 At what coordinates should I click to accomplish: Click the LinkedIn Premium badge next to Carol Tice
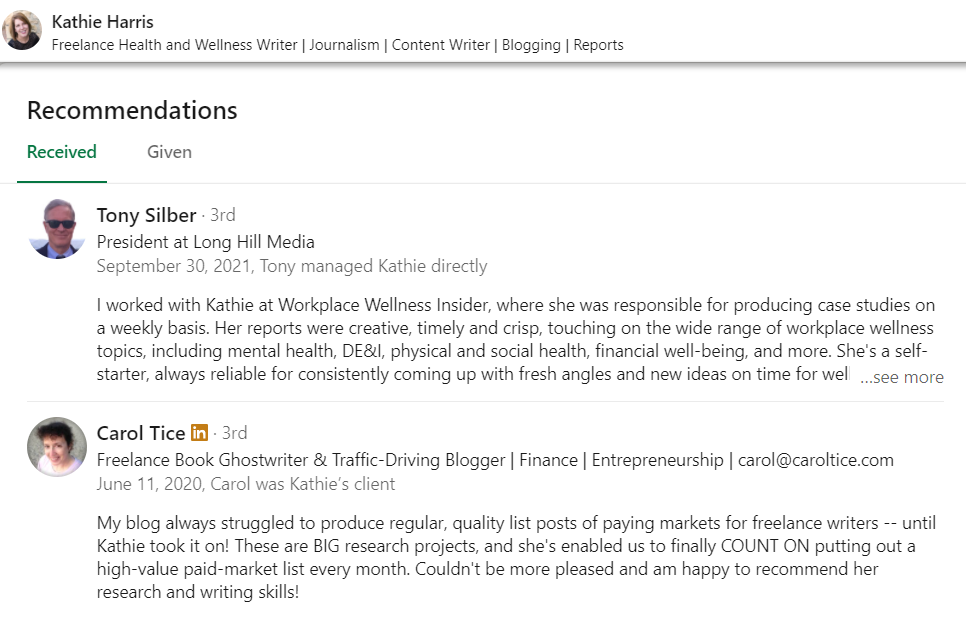tap(199, 433)
